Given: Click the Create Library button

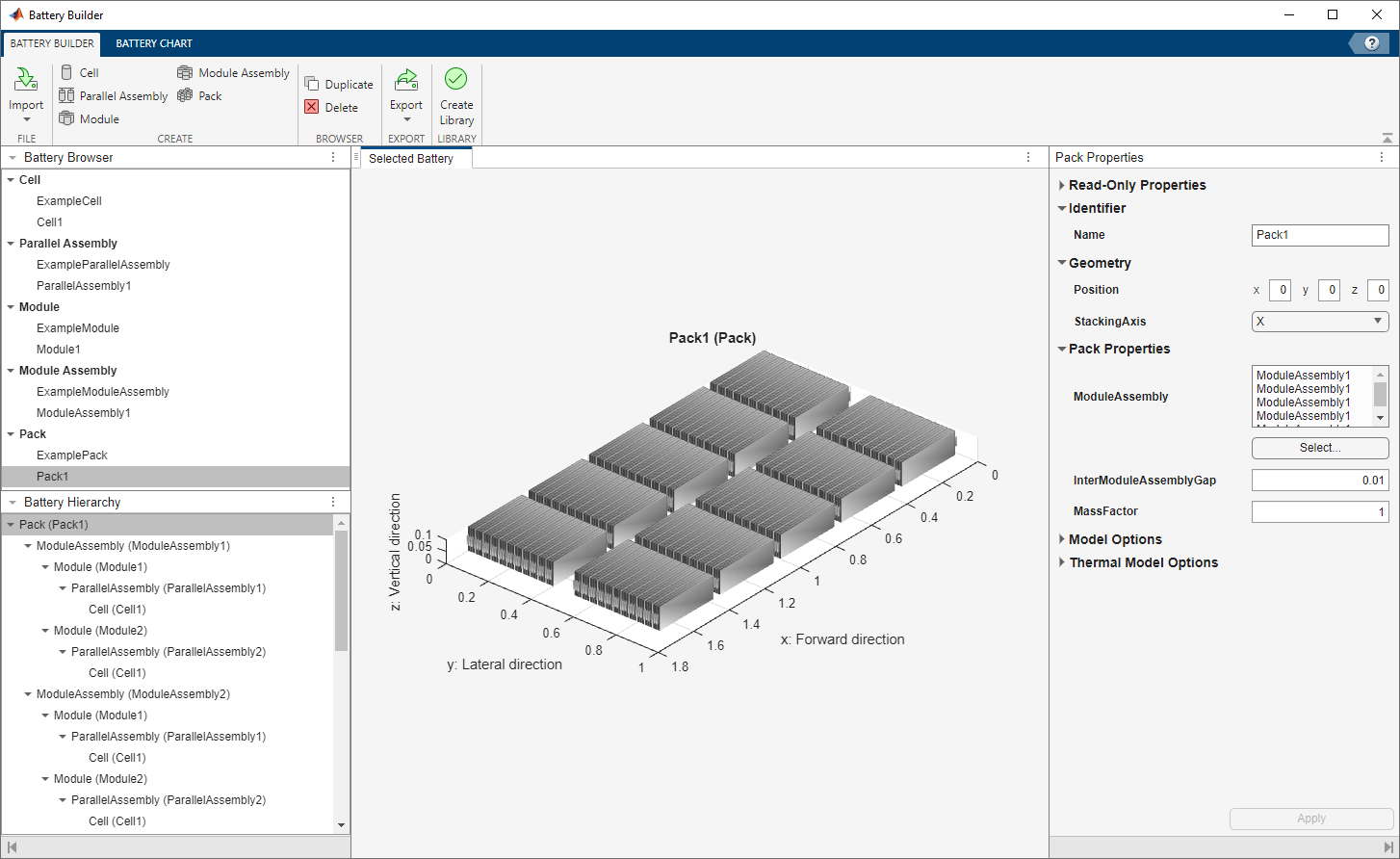Looking at the screenshot, I should 456,96.
